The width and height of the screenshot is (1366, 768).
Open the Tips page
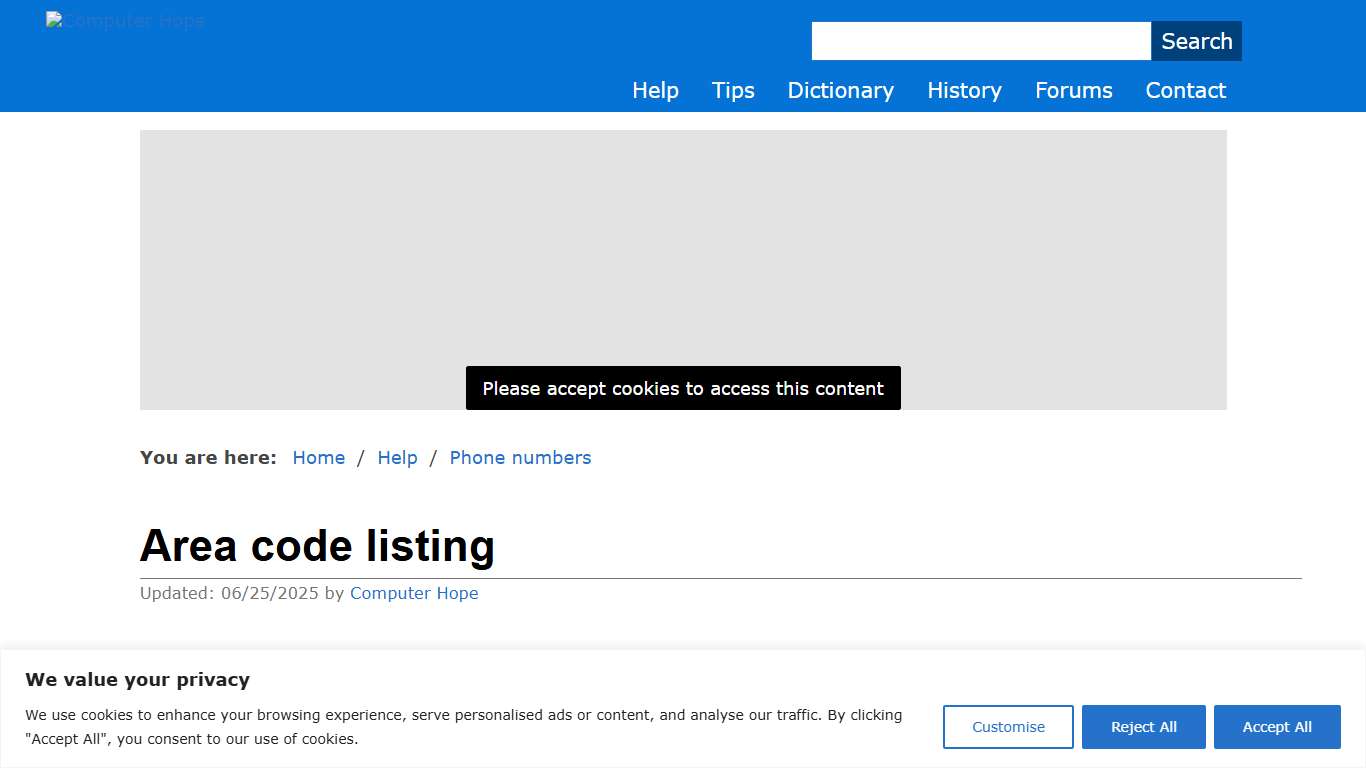[x=733, y=90]
